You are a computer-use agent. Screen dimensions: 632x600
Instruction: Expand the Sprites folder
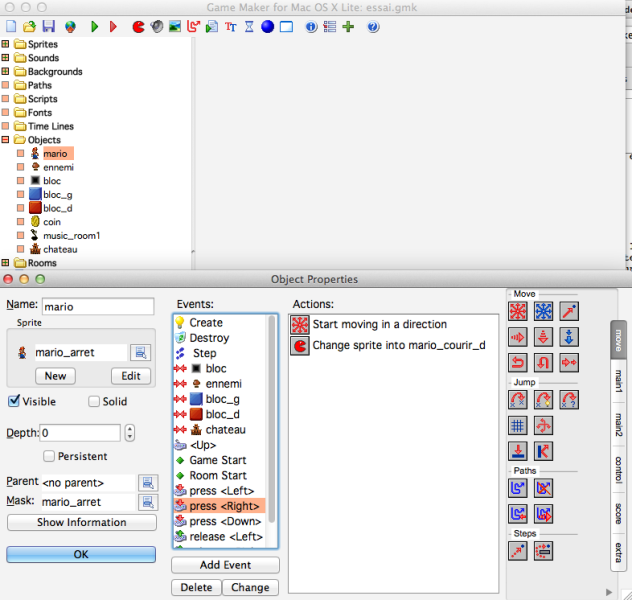[5, 44]
